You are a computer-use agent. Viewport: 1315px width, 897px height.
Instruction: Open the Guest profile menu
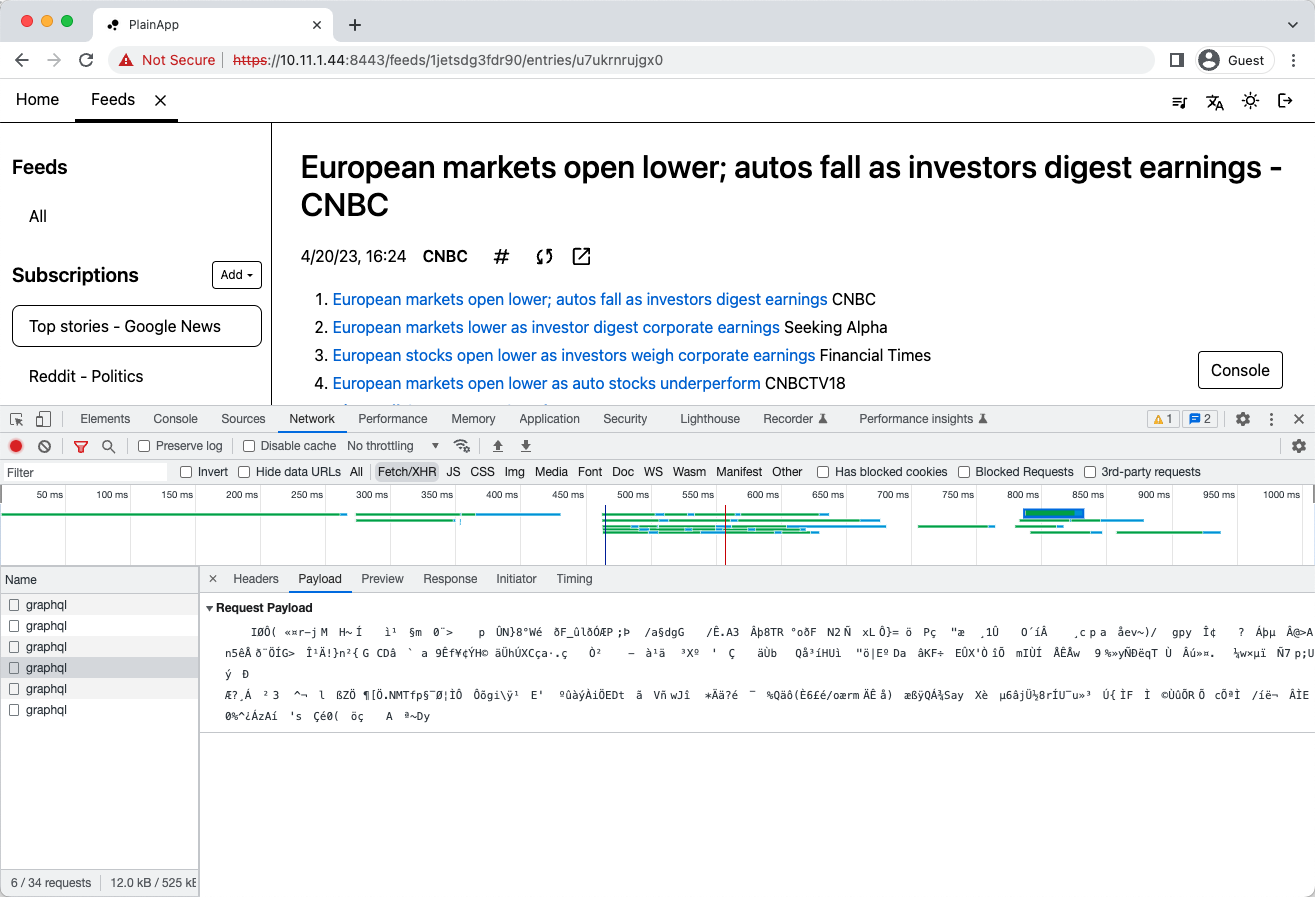pyautogui.click(x=1234, y=60)
